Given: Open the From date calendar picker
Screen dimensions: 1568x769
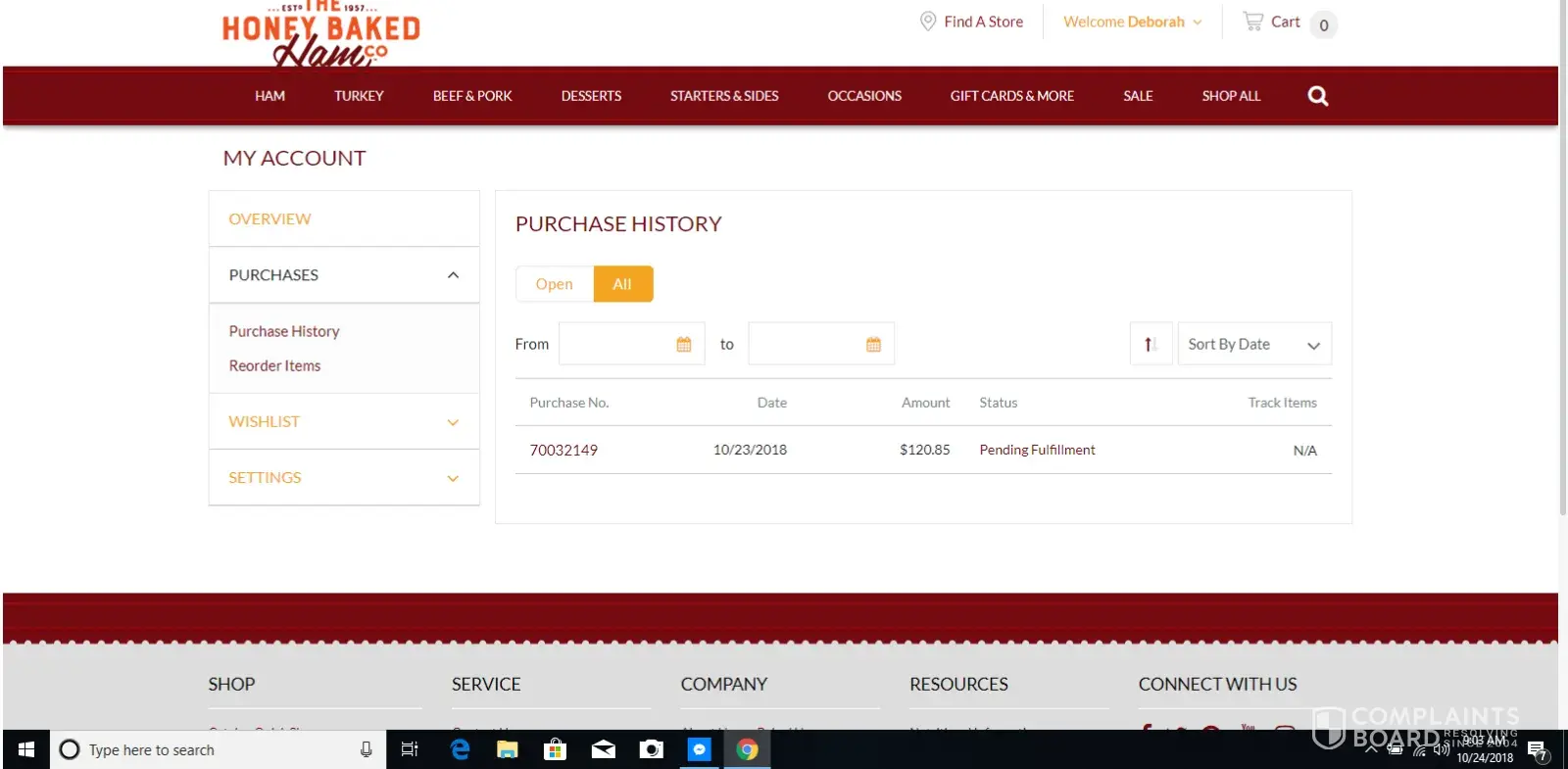Looking at the screenshot, I should [684, 344].
